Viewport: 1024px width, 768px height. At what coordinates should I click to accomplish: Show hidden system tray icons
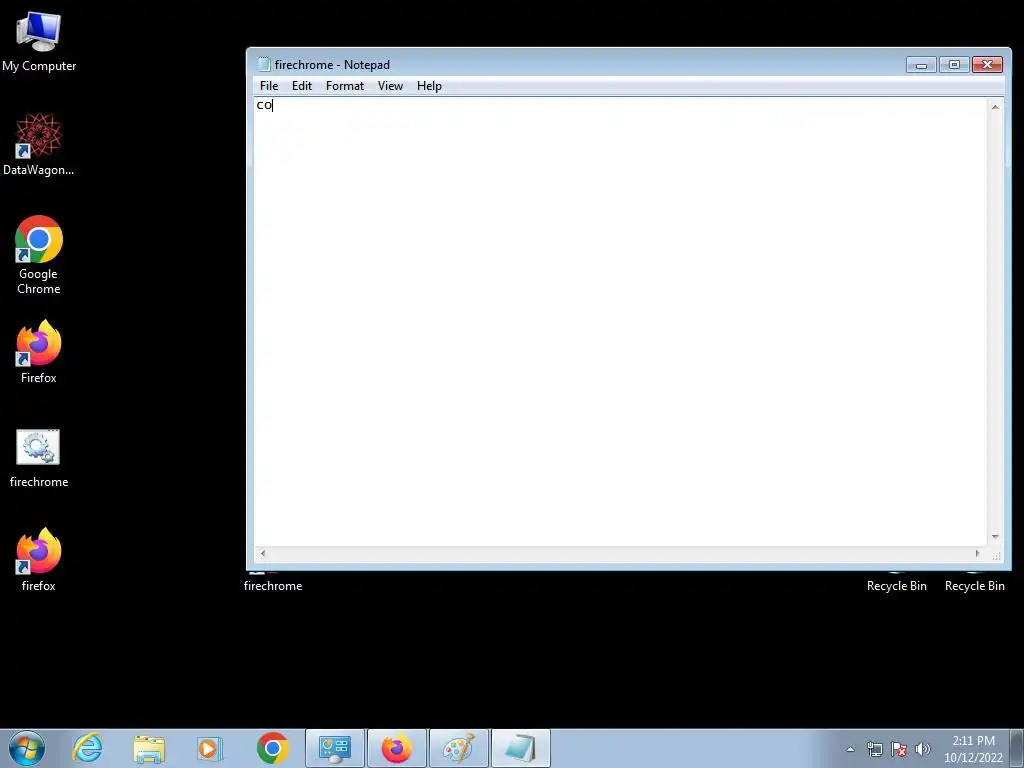[850, 749]
